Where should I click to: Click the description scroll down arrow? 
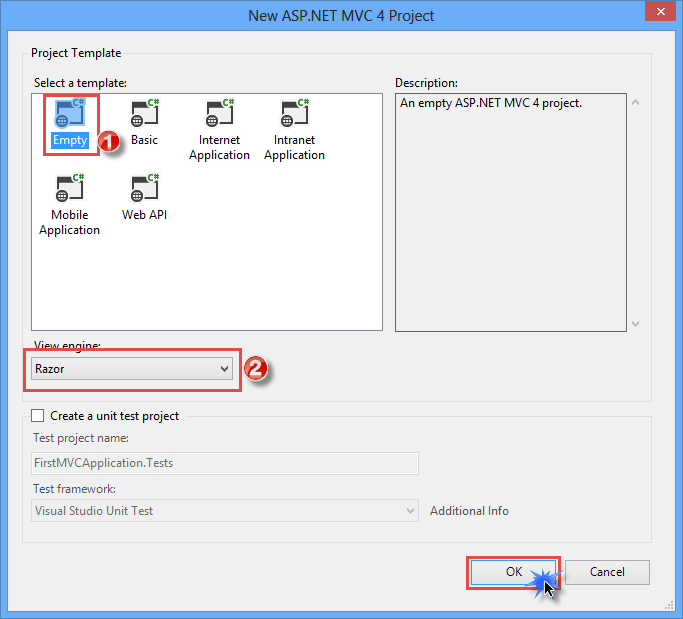pos(636,324)
